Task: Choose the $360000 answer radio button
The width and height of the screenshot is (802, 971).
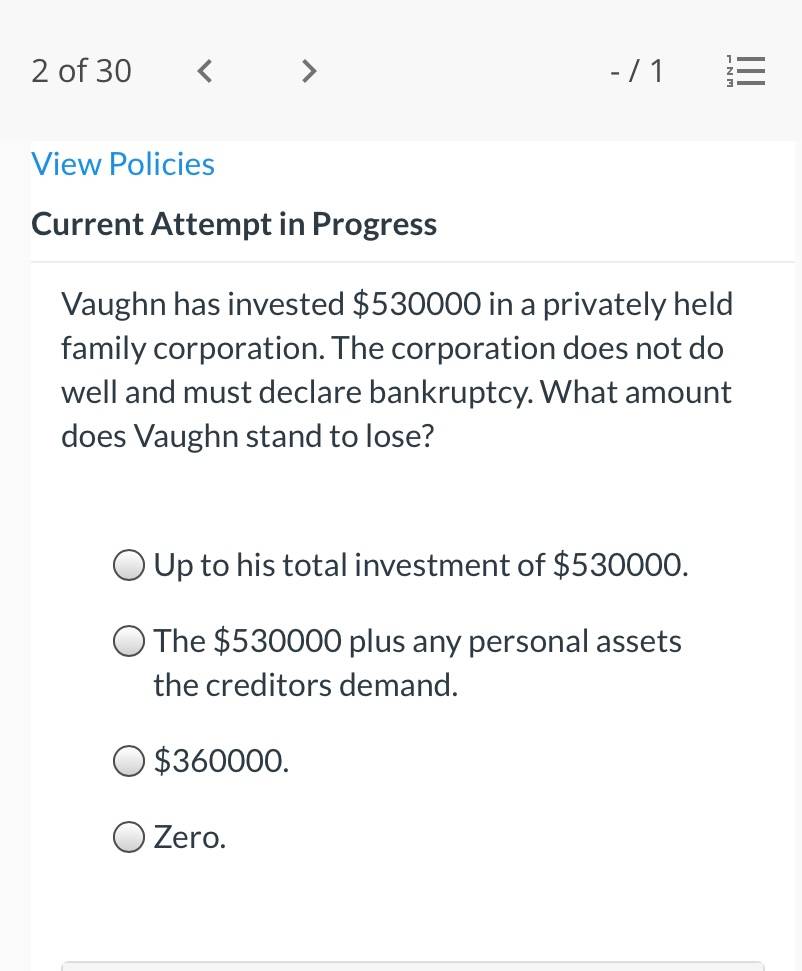Action: pyautogui.click(x=129, y=760)
